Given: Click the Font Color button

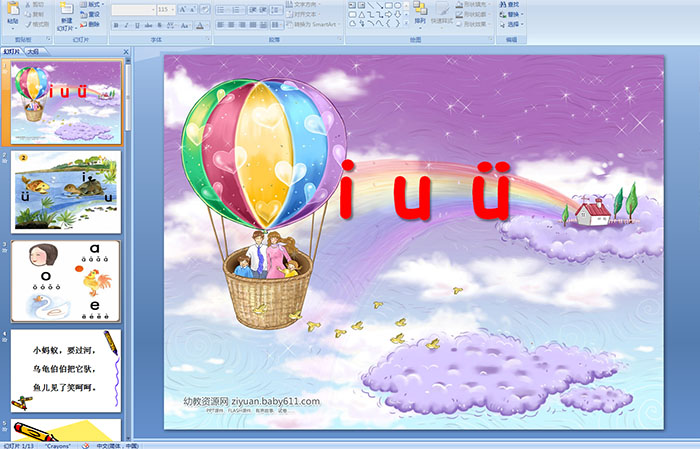Looking at the screenshot, I should coord(200,26).
